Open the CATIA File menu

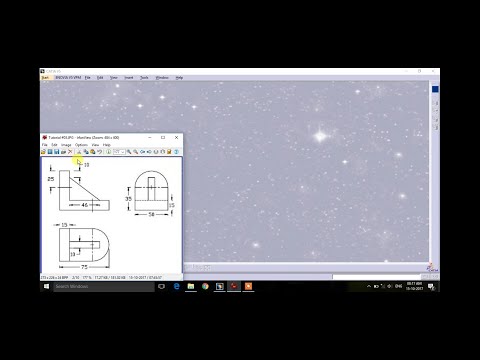point(88,77)
